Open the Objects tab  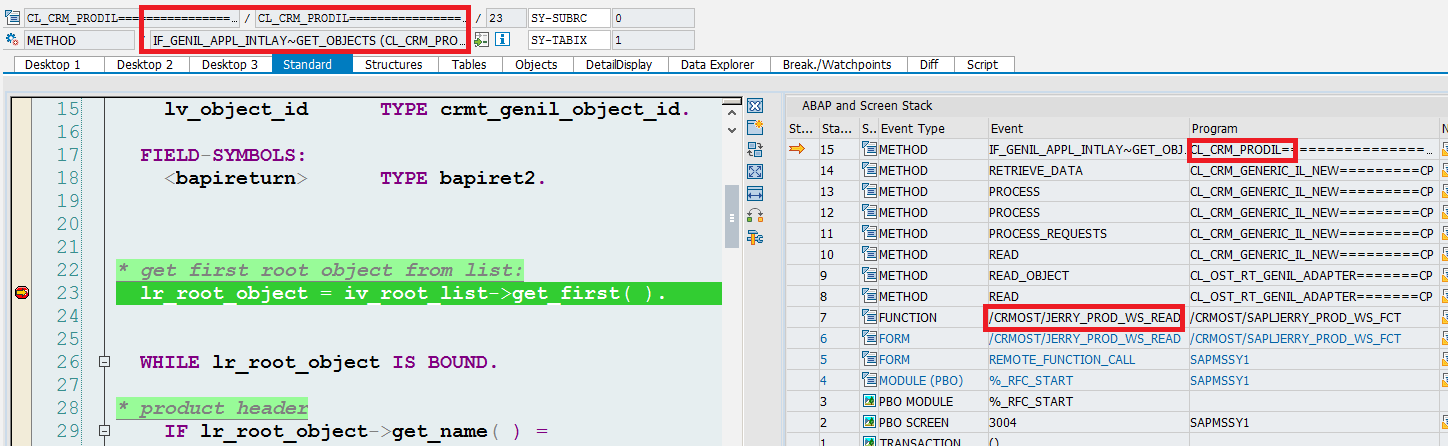pyautogui.click(x=536, y=64)
